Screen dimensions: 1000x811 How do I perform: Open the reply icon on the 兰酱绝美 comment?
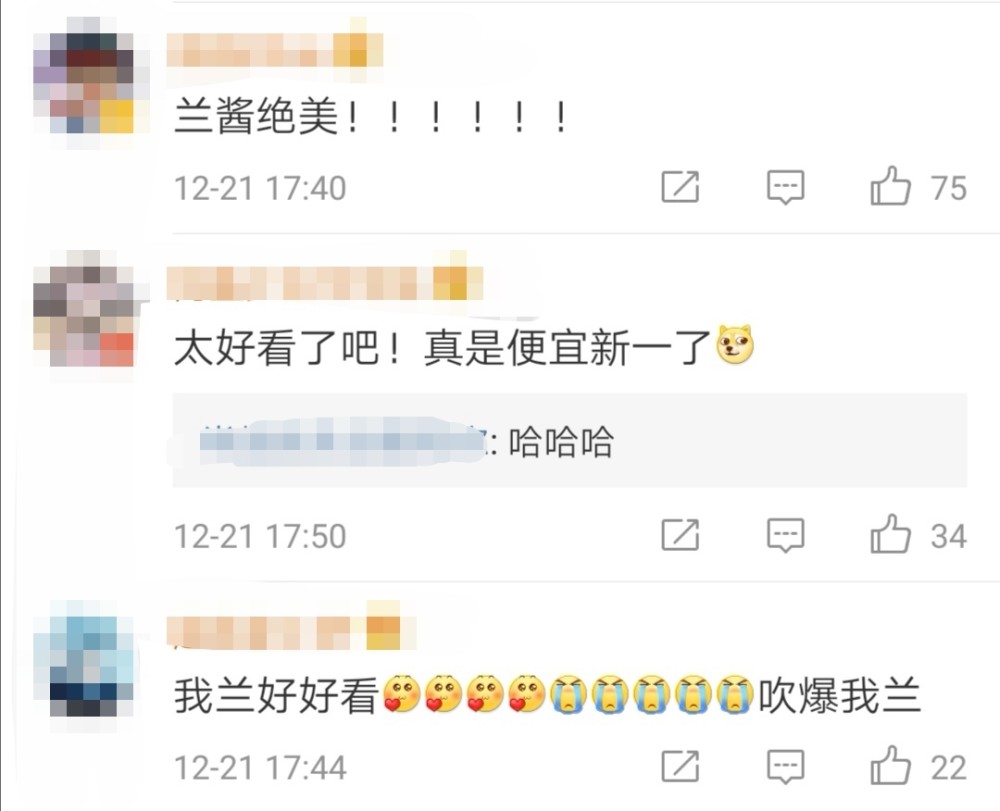point(785,187)
